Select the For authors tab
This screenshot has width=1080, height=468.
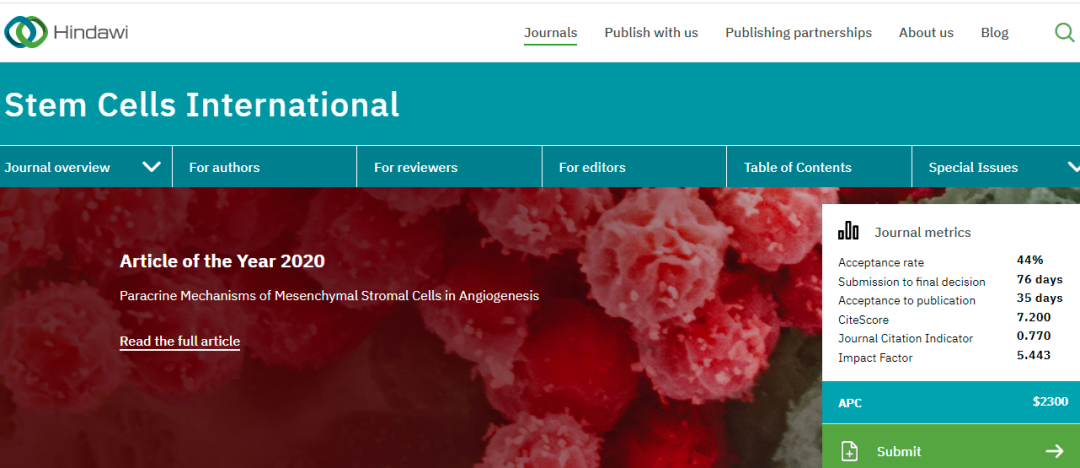pyautogui.click(x=224, y=167)
